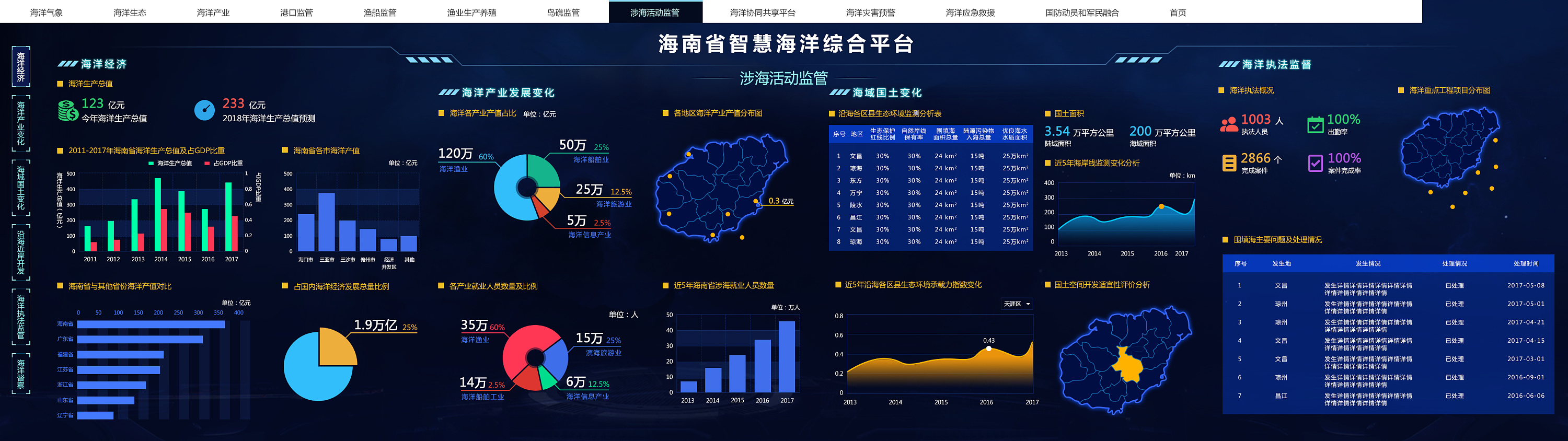1568x441 pixels.
Task: Select the 沿海近岸开发 sidebar tab
Action: pos(21,252)
